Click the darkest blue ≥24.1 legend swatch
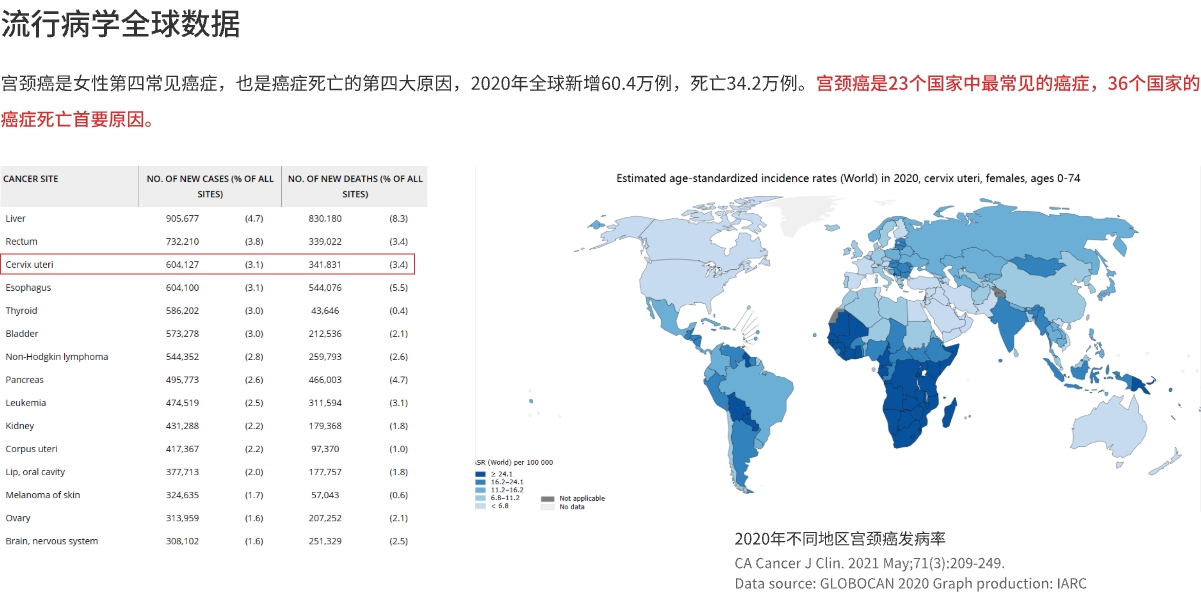 (x=479, y=474)
